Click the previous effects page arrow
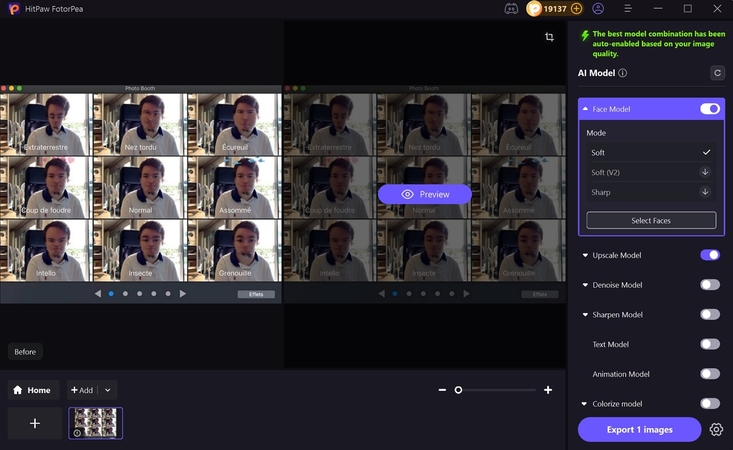This screenshot has width=733, height=450. tap(98, 293)
